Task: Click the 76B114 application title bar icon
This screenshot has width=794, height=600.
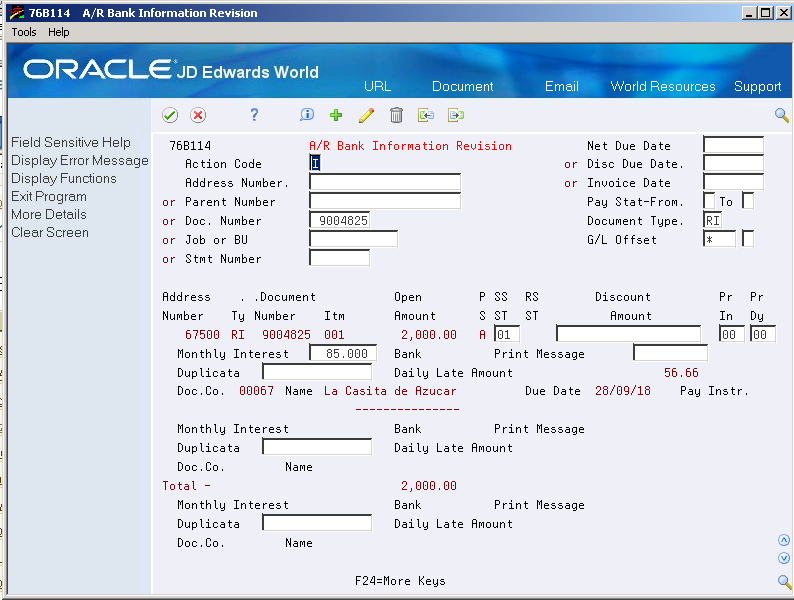Action: 16,12
